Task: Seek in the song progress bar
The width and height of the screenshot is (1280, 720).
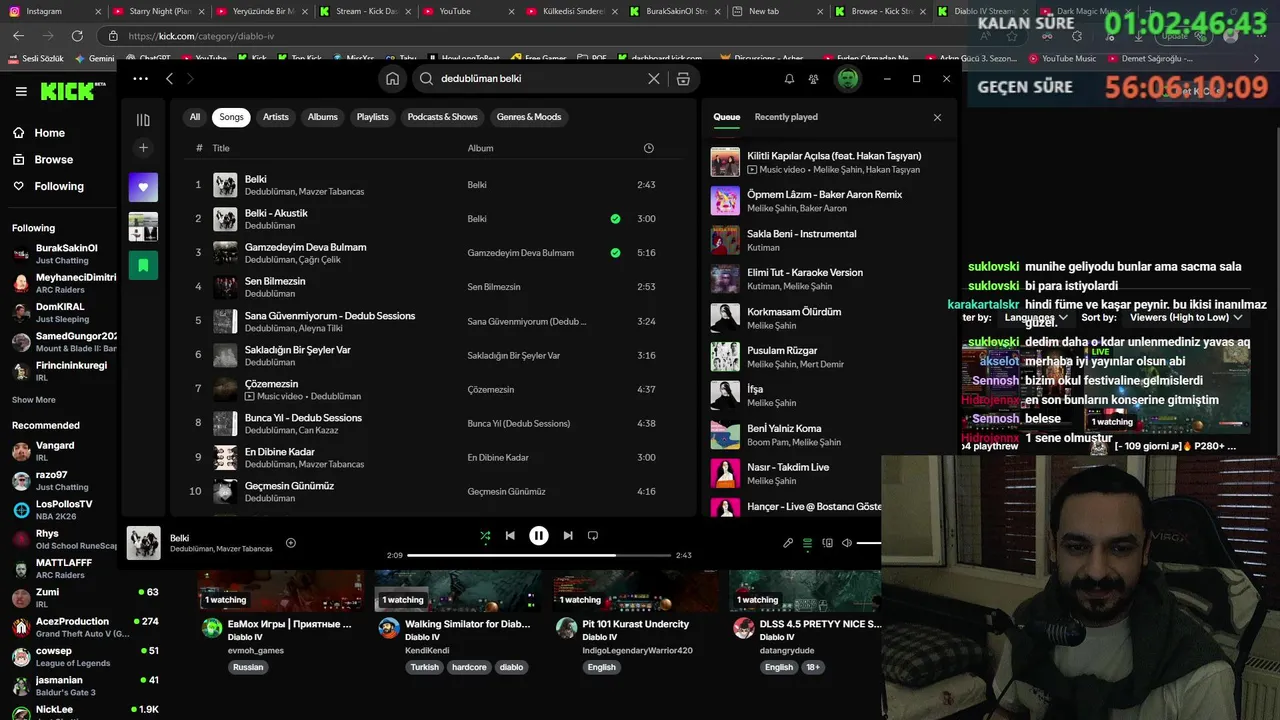Action: [x=539, y=555]
